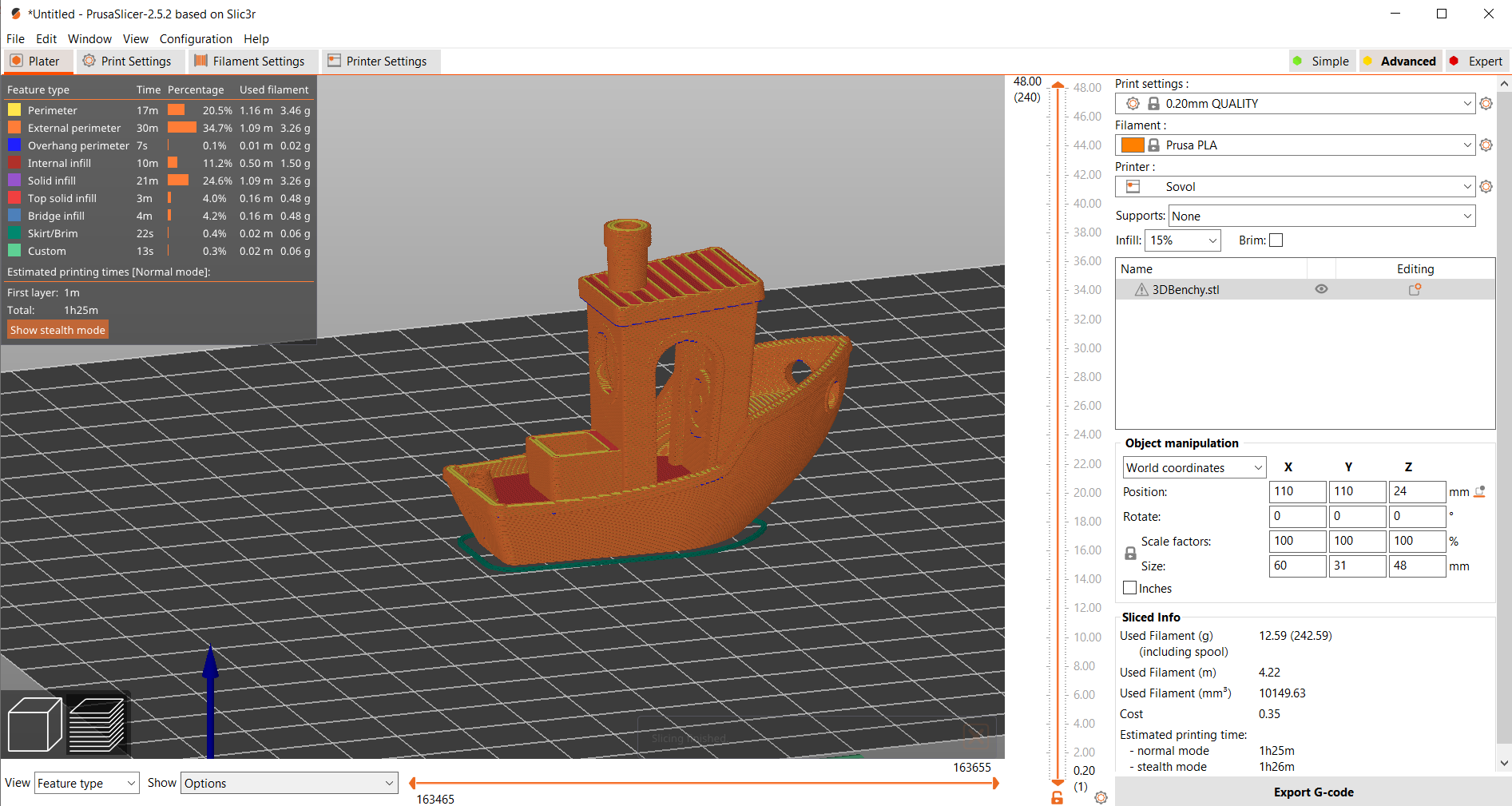Image resolution: width=1512 pixels, height=806 pixels.
Task: Click the lock icon in print settings preset
Action: [x=1153, y=104]
